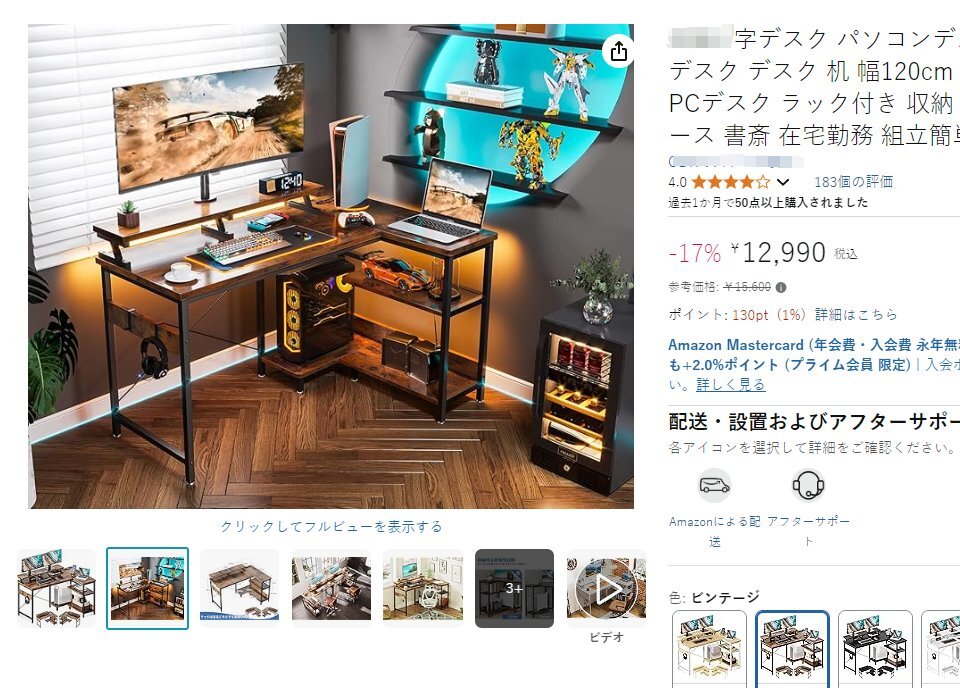Viewport: 960px width, 688px height.
Task: Click the info icon beside reference price
Action: pos(781,287)
